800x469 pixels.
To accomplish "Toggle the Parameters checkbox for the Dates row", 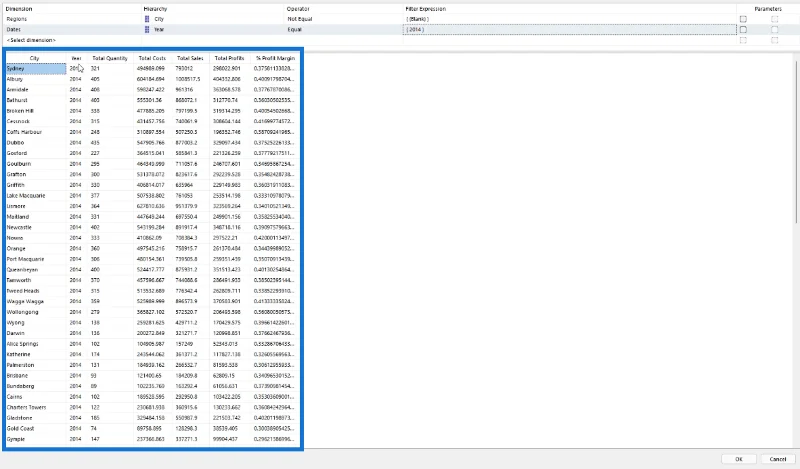I will point(774,30).
